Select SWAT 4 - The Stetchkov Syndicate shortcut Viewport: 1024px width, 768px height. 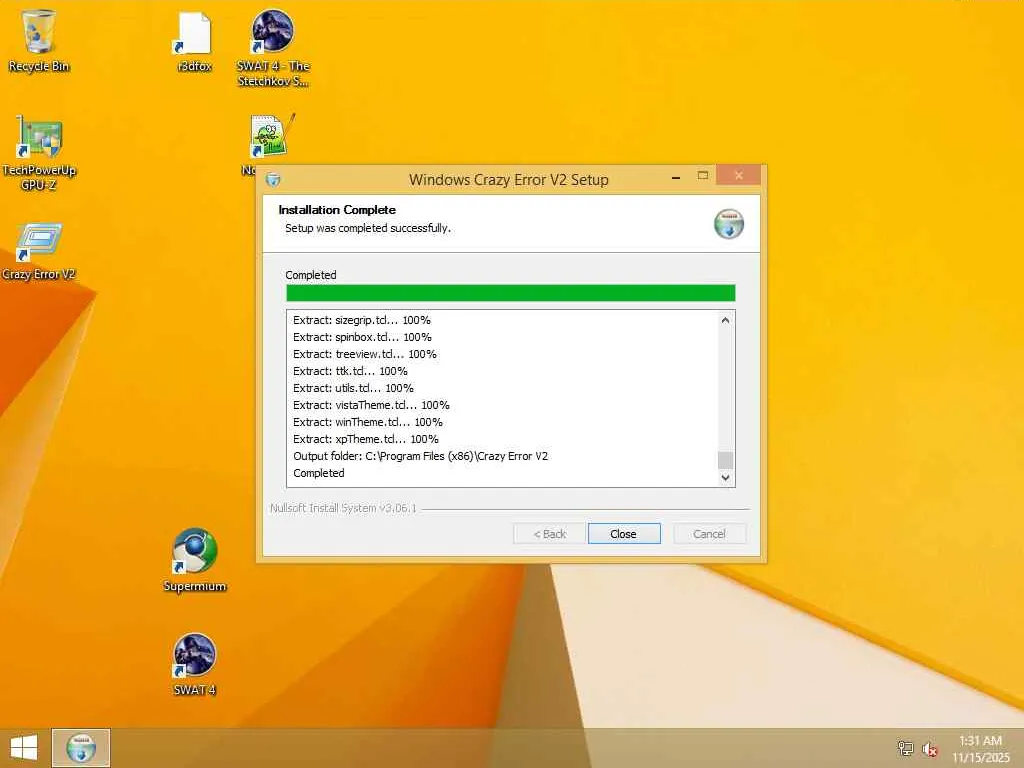[x=273, y=48]
